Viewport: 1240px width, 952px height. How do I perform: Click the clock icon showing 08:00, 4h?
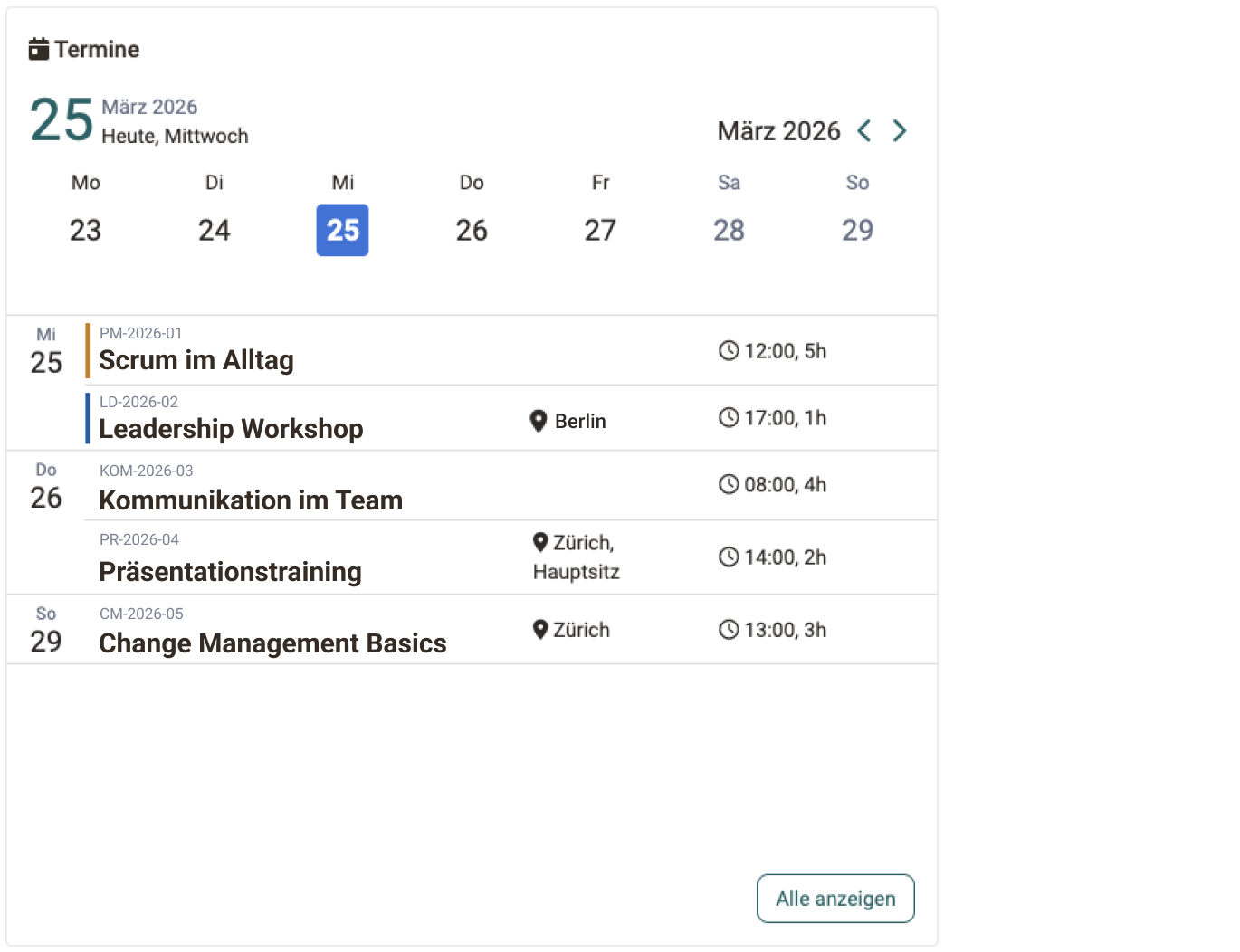(730, 485)
